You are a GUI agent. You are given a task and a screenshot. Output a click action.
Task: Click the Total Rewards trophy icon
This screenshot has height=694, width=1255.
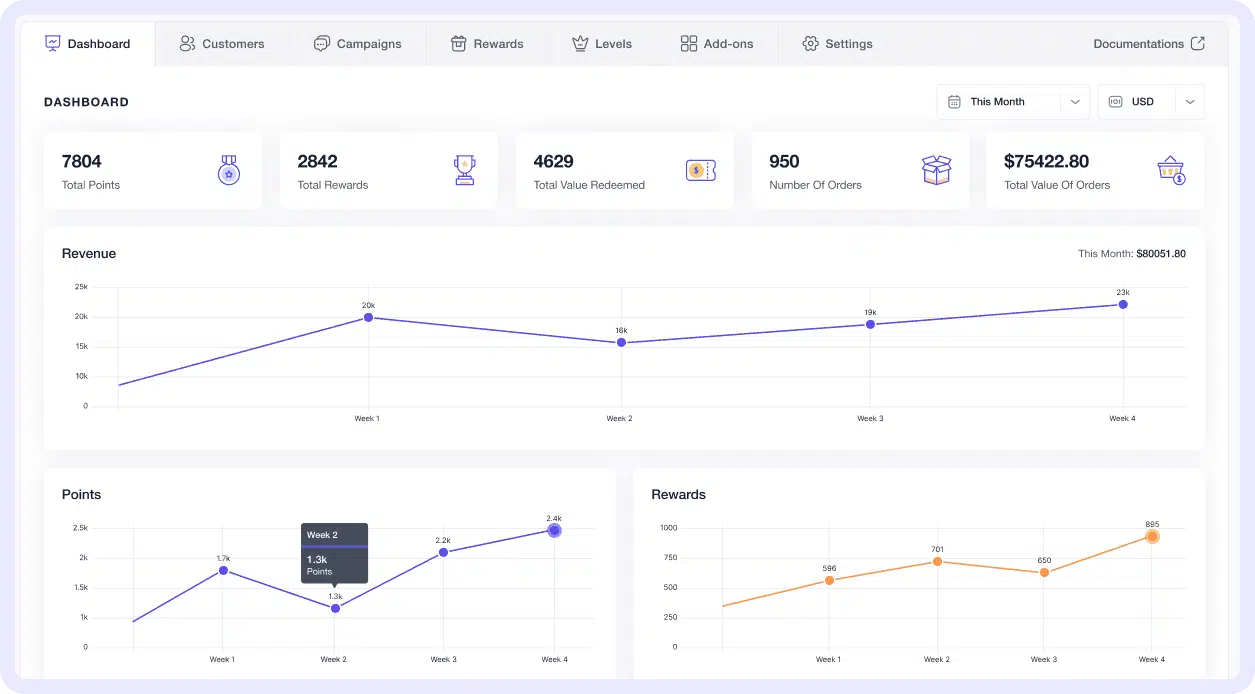(464, 170)
